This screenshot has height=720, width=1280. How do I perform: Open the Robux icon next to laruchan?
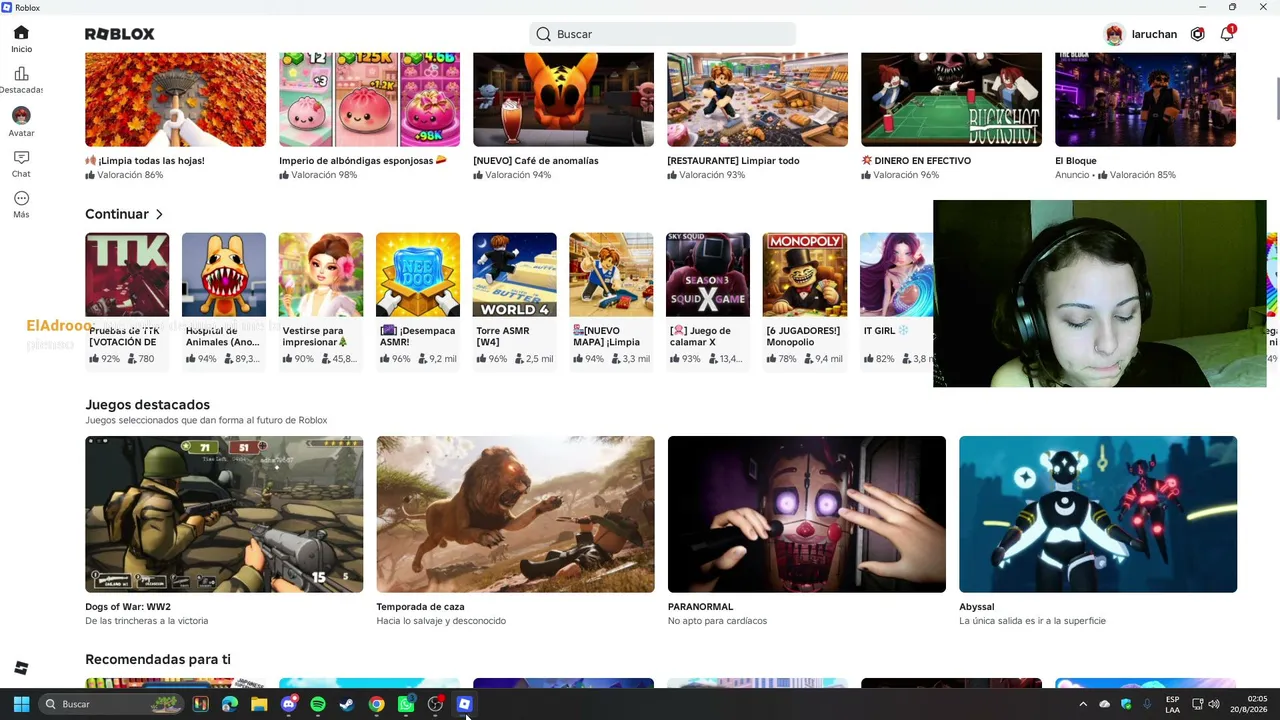[x=1198, y=34]
